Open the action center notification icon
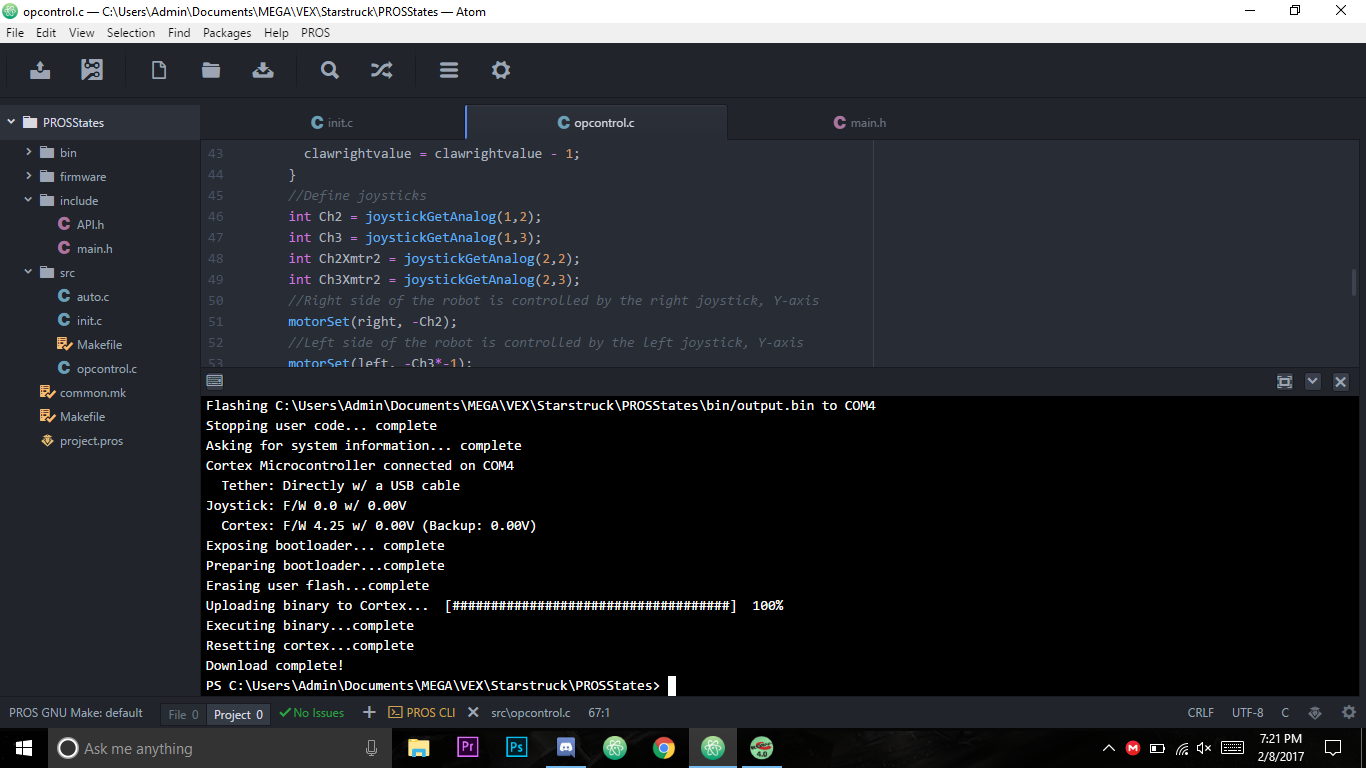 pyautogui.click(x=1333, y=747)
